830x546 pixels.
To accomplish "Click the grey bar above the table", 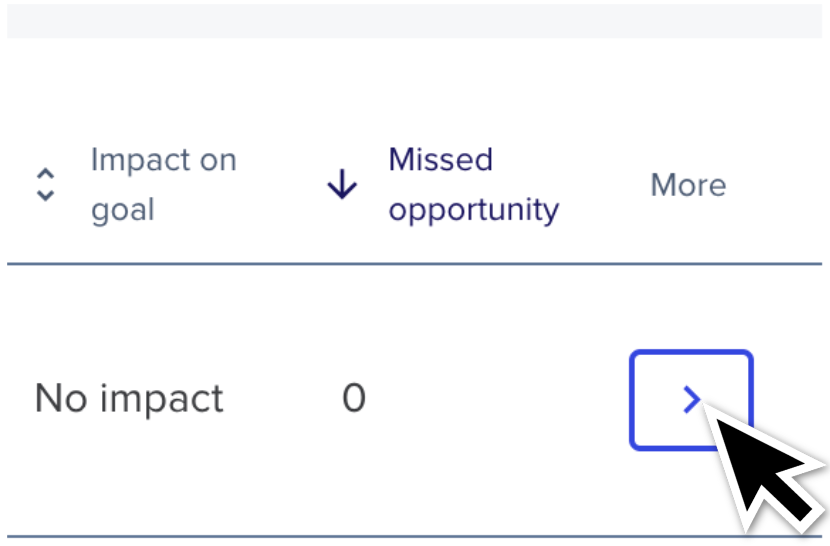I will coord(414,21).
